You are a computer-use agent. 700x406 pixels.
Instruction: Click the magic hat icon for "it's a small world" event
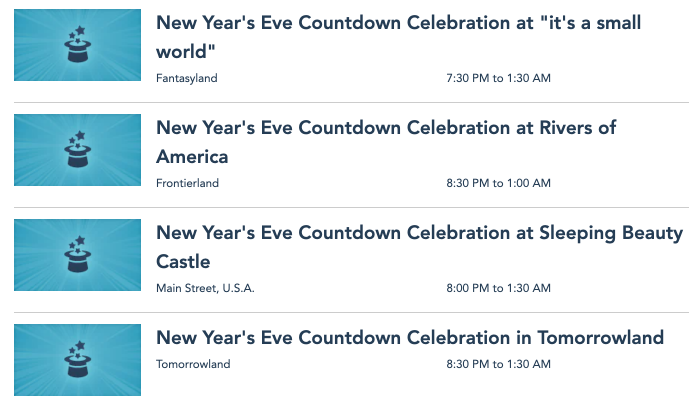point(77,46)
